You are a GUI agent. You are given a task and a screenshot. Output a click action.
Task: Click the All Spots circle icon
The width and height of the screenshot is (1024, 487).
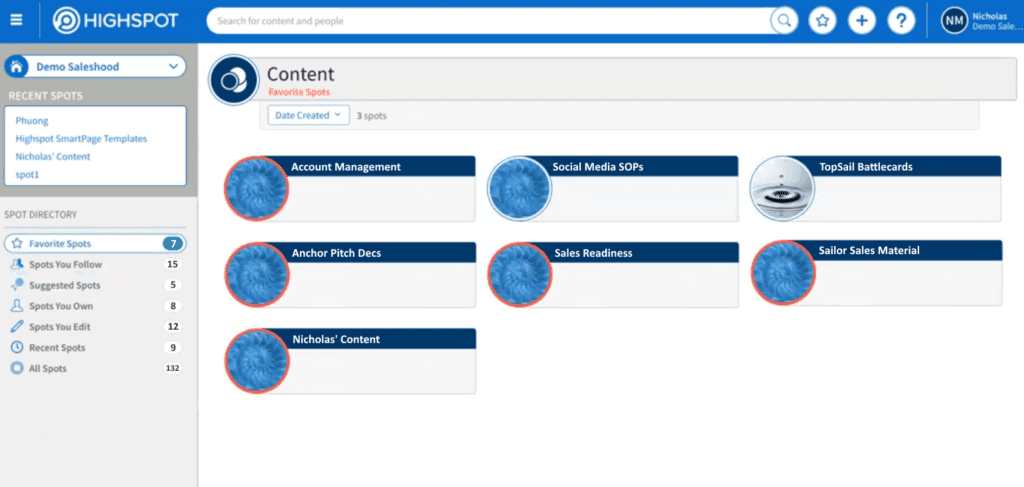click(x=17, y=368)
